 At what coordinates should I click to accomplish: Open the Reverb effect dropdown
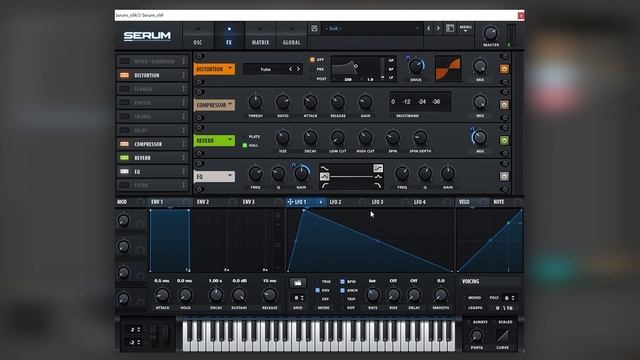(214, 140)
